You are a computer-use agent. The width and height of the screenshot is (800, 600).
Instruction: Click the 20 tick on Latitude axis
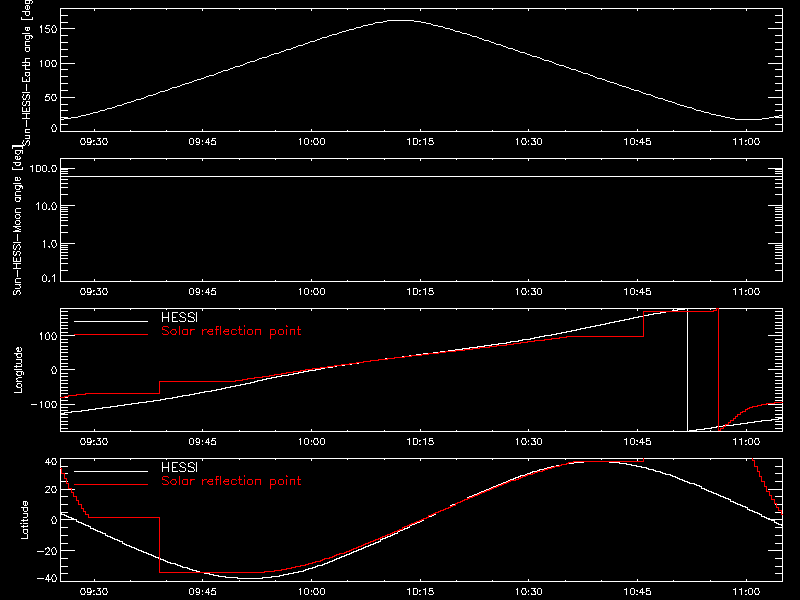(x=52, y=490)
